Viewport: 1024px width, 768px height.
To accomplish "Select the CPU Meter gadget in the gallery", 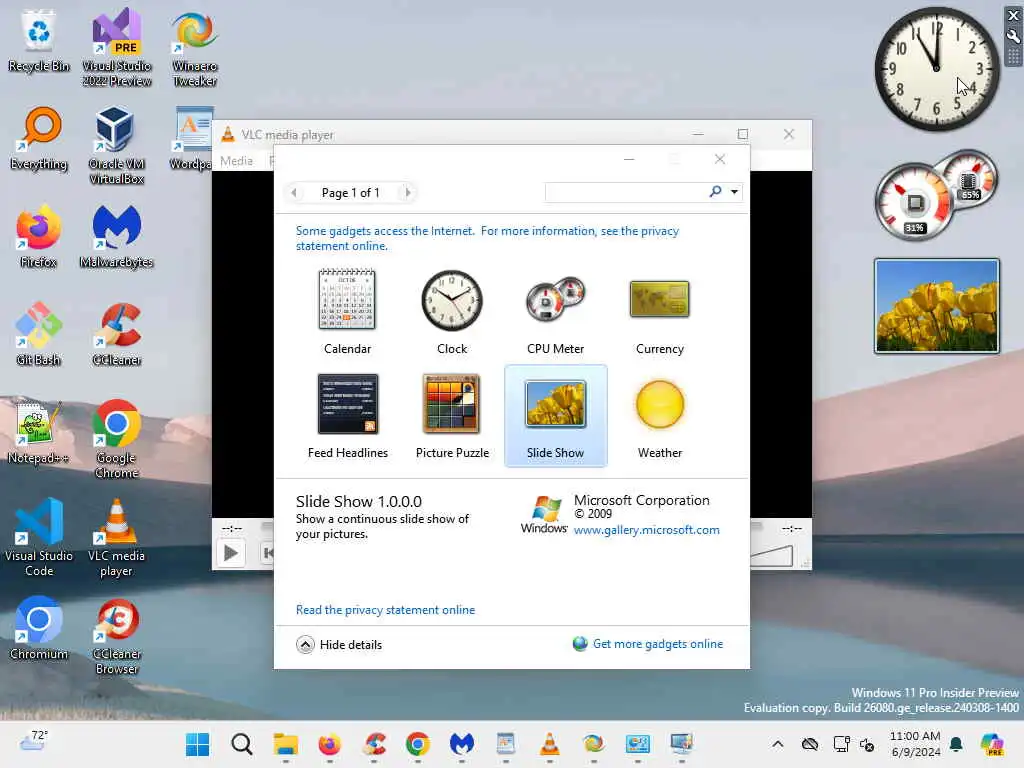I will [556, 311].
